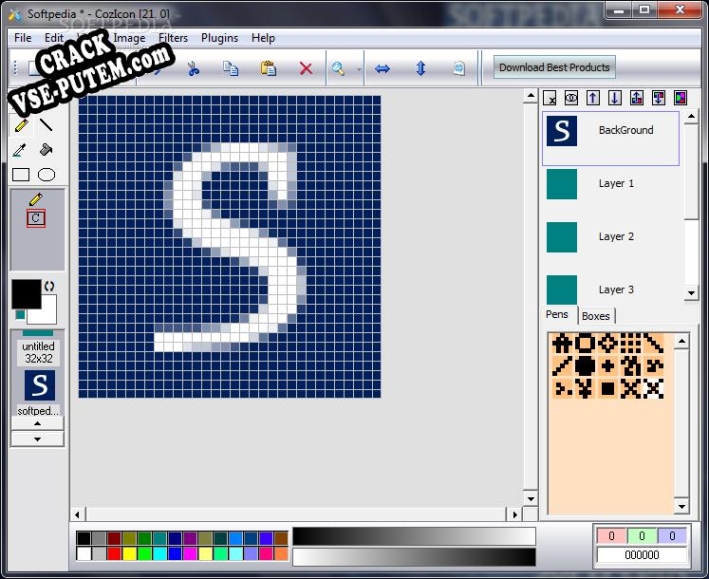This screenshot has height=579, width=709.
Task: Pick the Eyedropper color picker tool
Action: click(20, 150)
